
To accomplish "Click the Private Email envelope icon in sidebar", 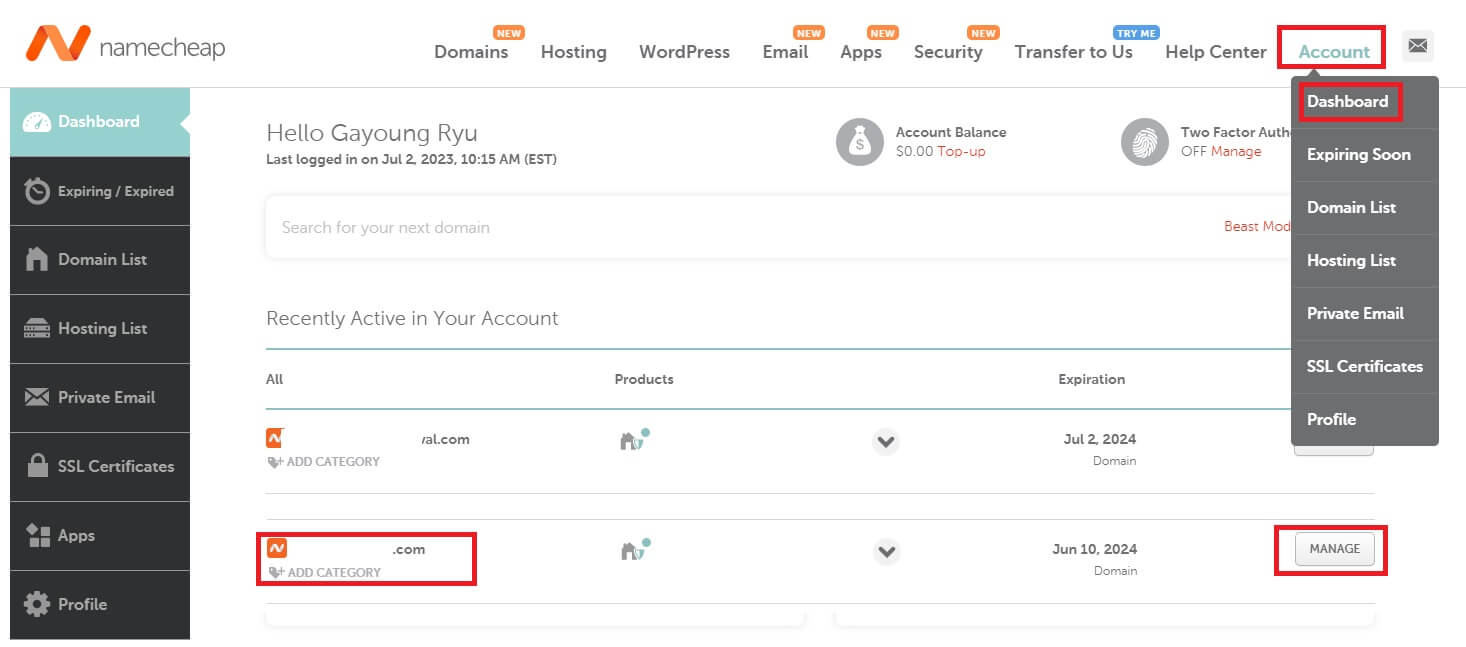I will pos(37,397).
